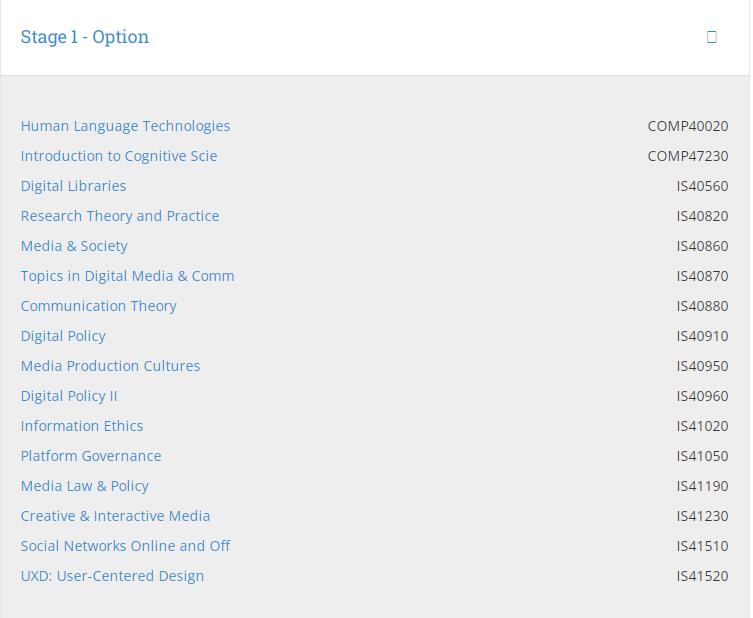The width and height of the screenshot is (753, 618).
Task: Select the Digital Libraries link
Action: pyautogui.click(x=73, y=186)
